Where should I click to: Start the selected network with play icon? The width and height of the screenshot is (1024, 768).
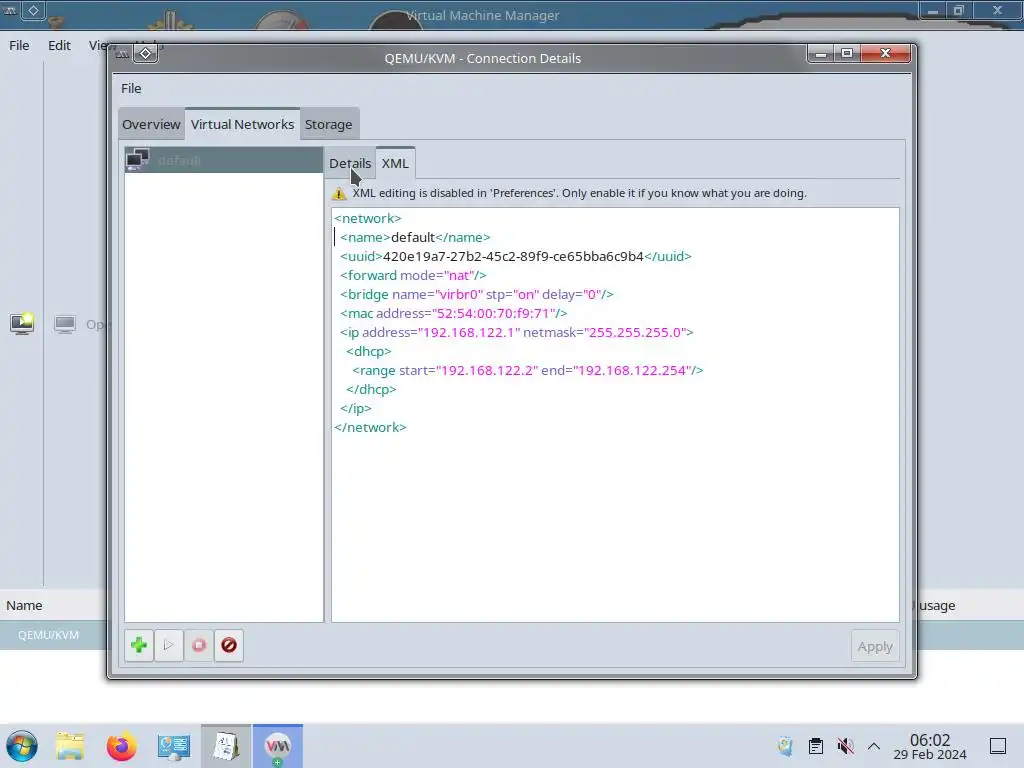click(168, 646)
